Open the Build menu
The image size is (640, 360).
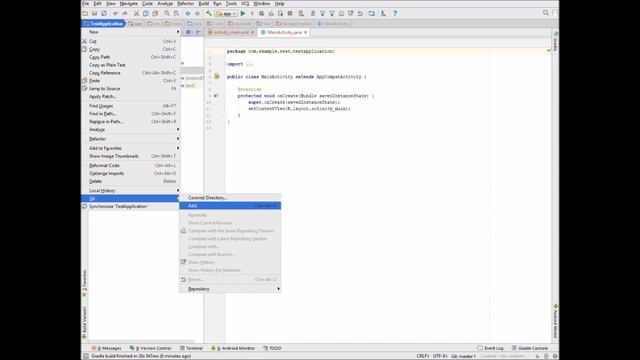pyautogui.click(x=204, y=4)
